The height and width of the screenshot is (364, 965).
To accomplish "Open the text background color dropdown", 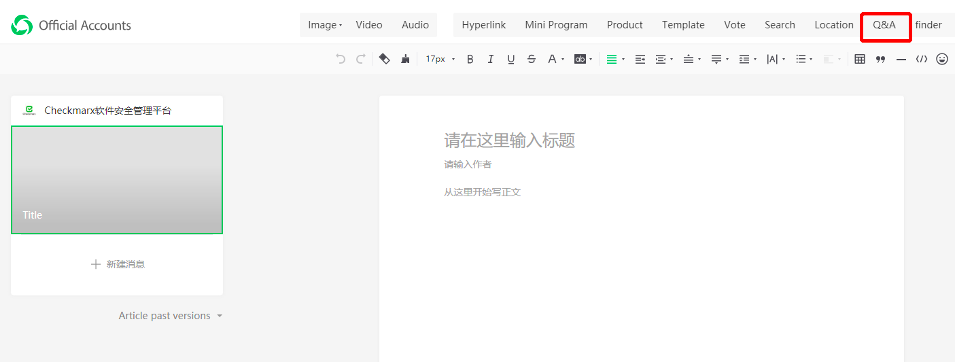I will (583, 59).
